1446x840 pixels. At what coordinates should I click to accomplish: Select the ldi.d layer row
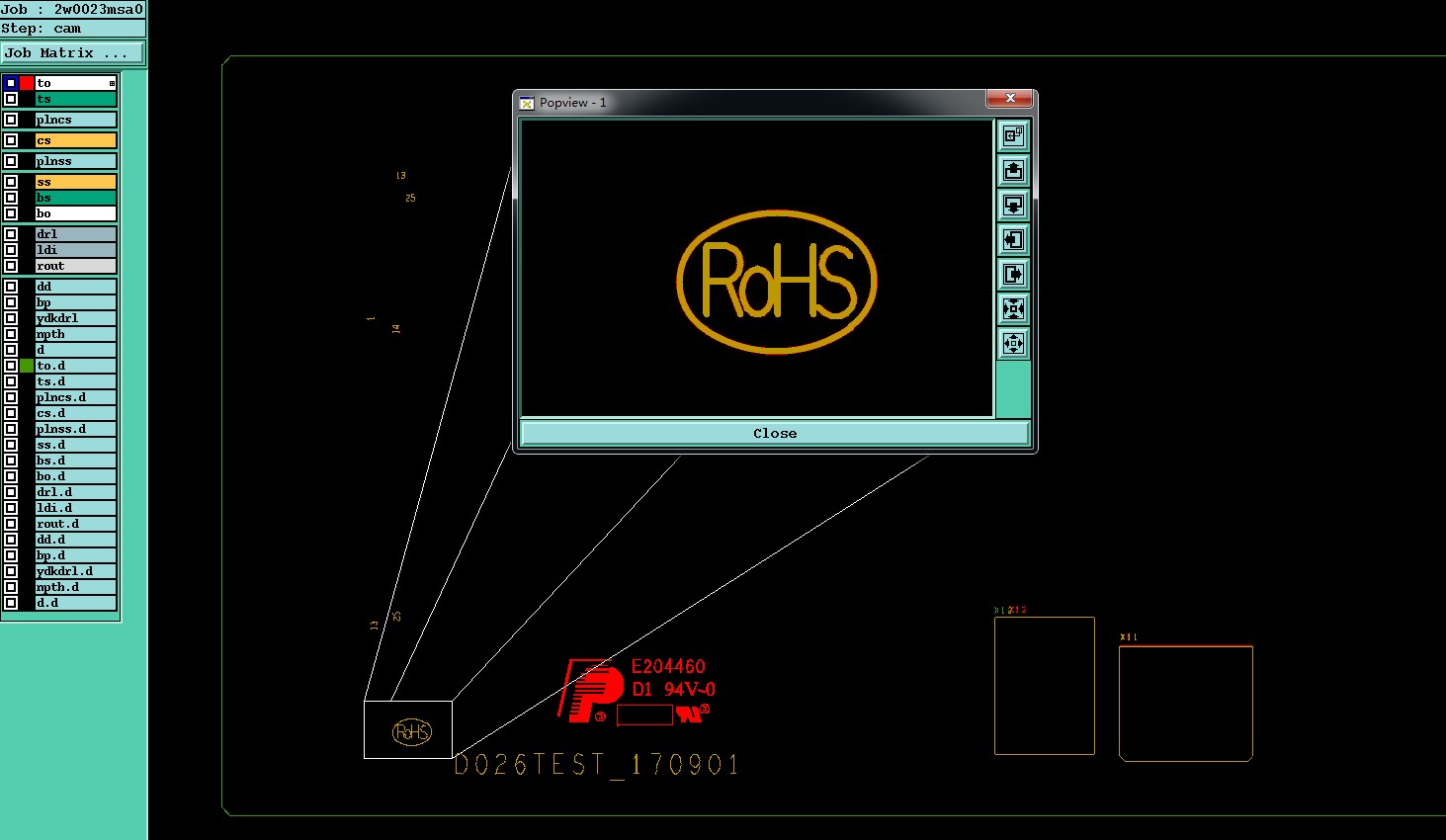(76, 508)
